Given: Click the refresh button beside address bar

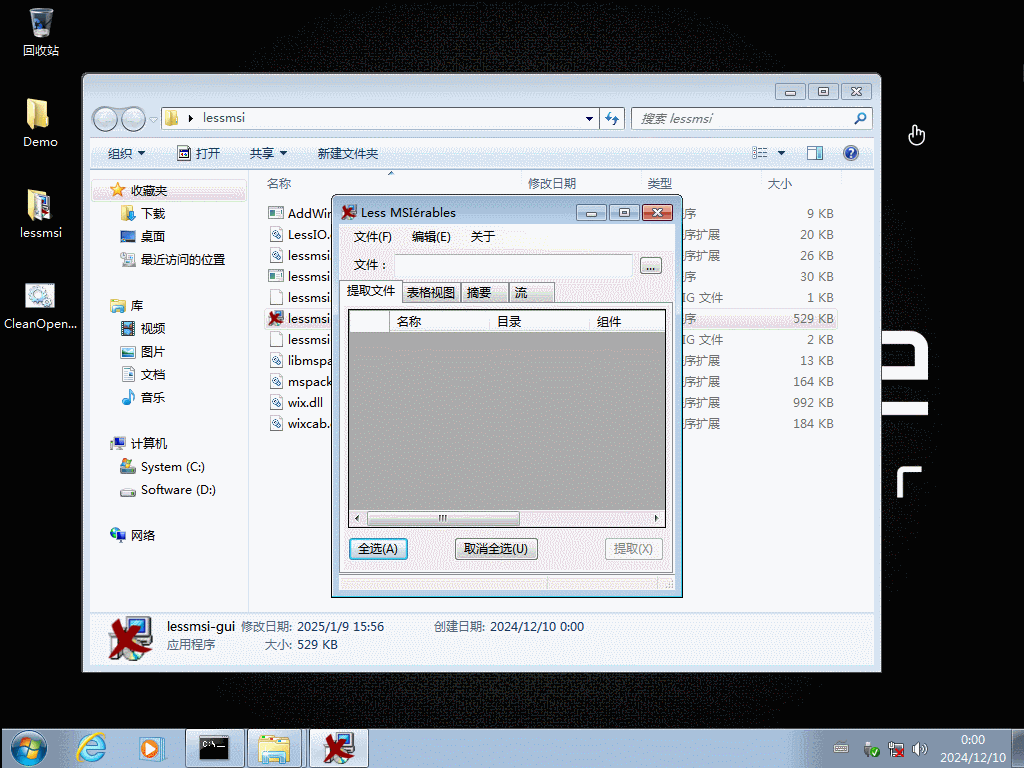Looking at the screenshot, I should click(x=613, y=118).
